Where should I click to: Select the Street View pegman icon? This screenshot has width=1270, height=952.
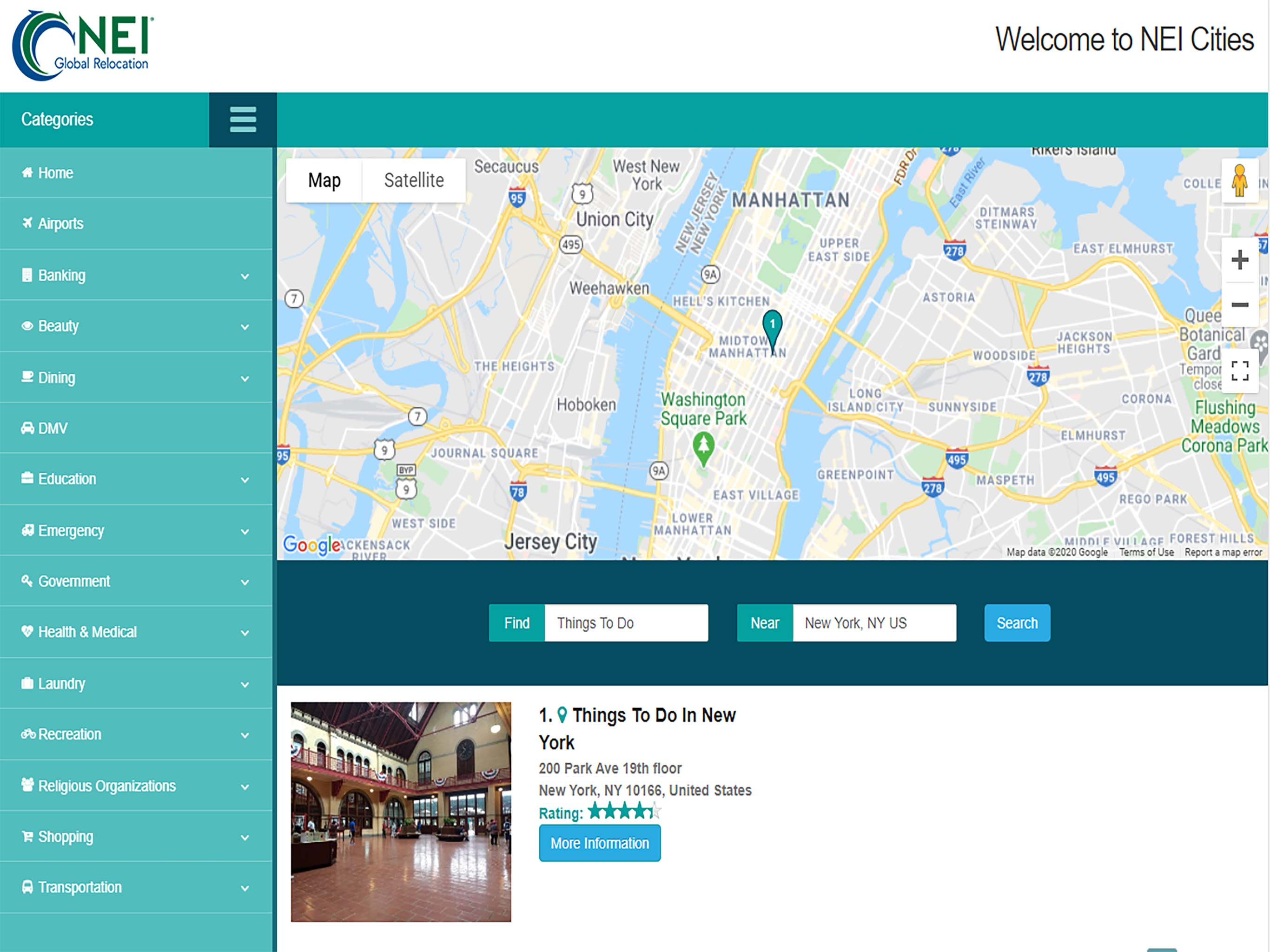(x=1240, y=180)
